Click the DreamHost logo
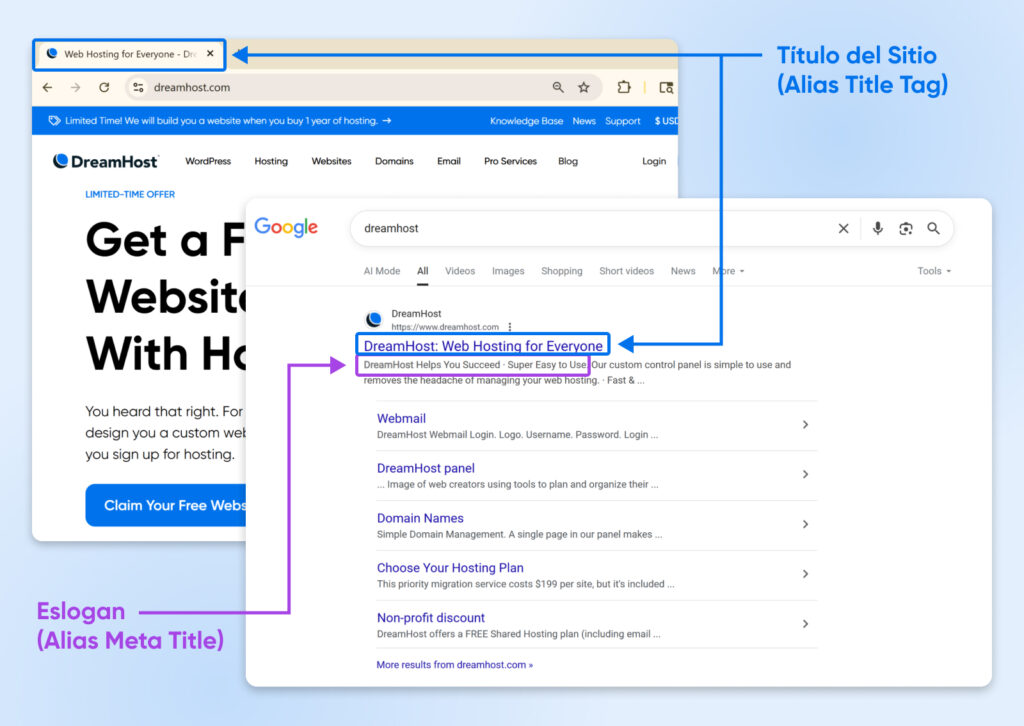Screen dimensions: 1024x726 (x=105, y=160)
